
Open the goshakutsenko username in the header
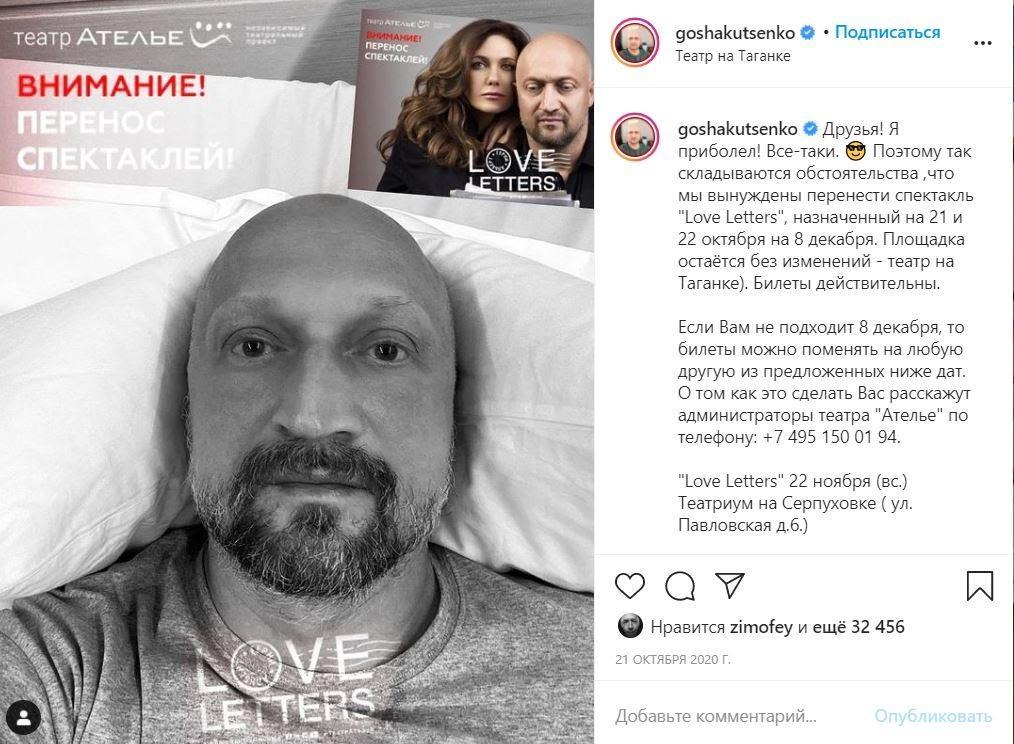pos(735,32)
